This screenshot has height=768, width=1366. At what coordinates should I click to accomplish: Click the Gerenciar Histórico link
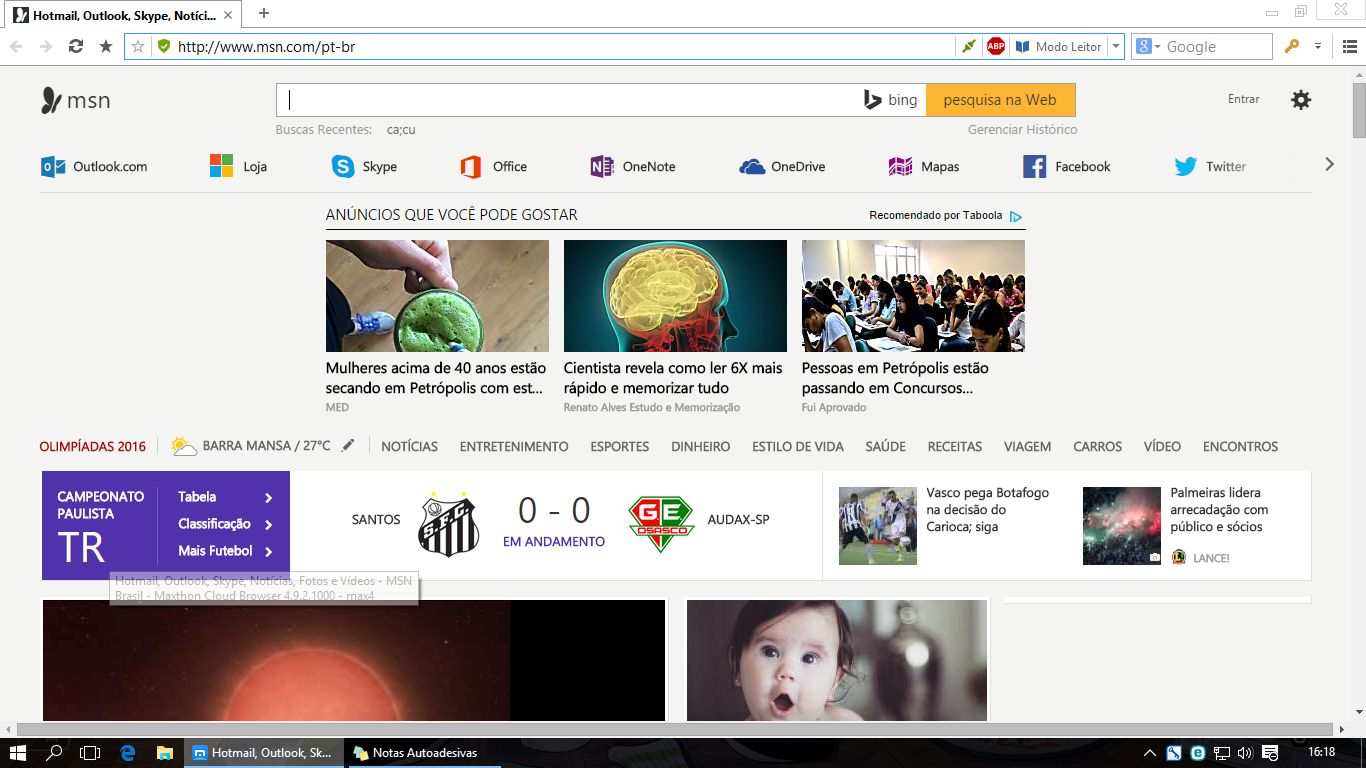point(1022,130)
